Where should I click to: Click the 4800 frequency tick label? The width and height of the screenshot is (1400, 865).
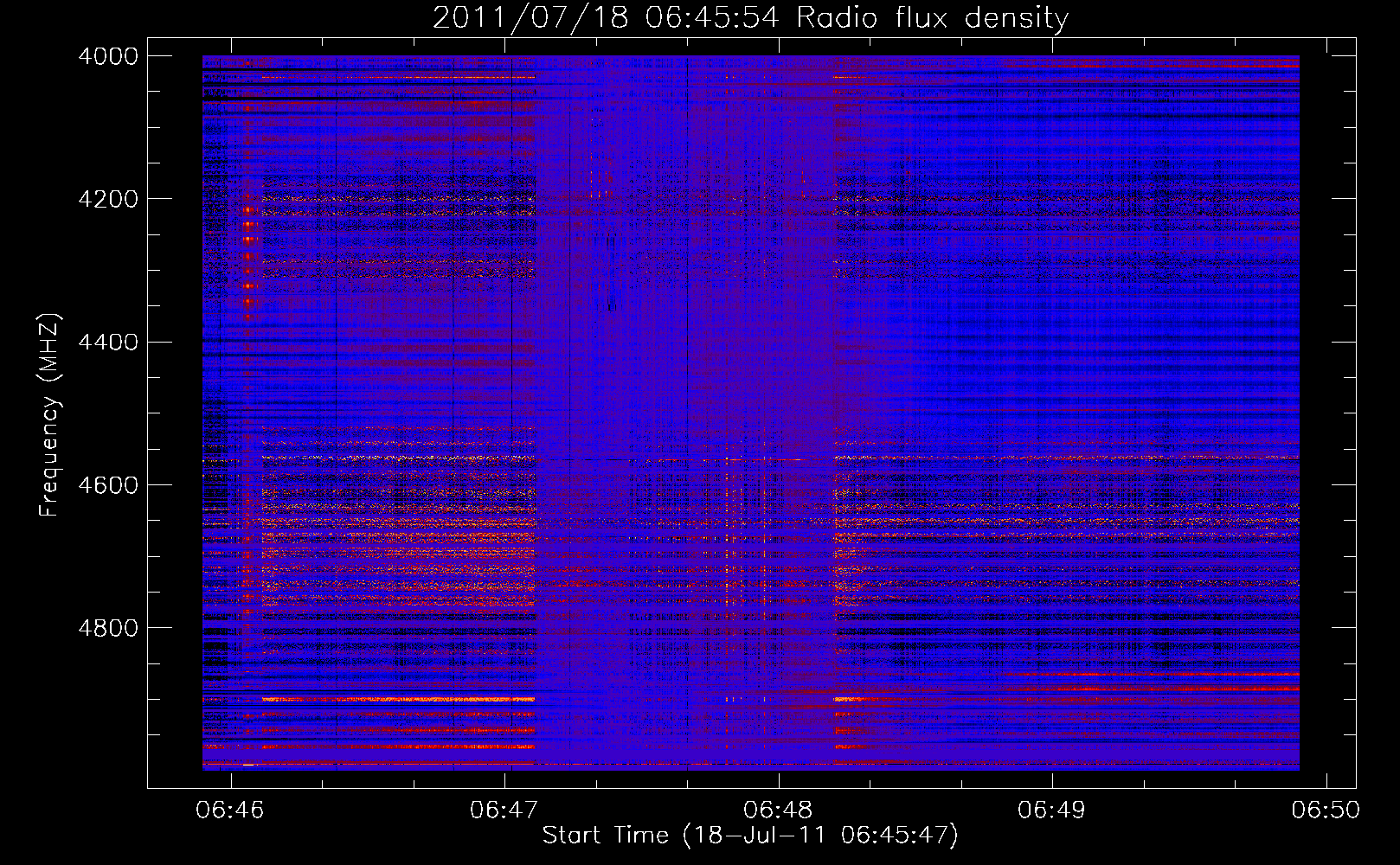click(x=108, y=628)
